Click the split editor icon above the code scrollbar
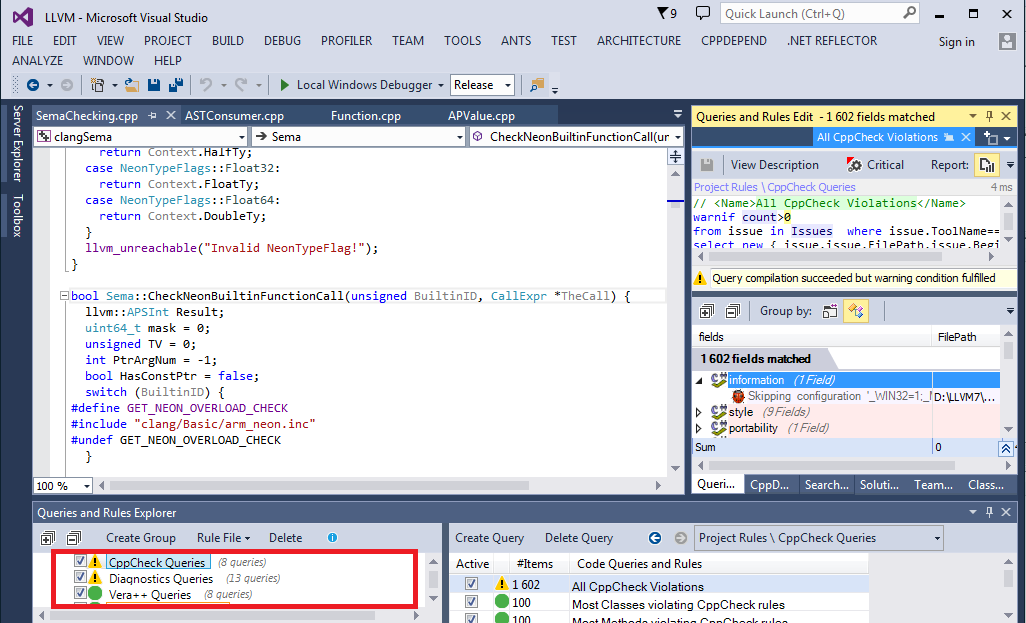 coord(675,156)
